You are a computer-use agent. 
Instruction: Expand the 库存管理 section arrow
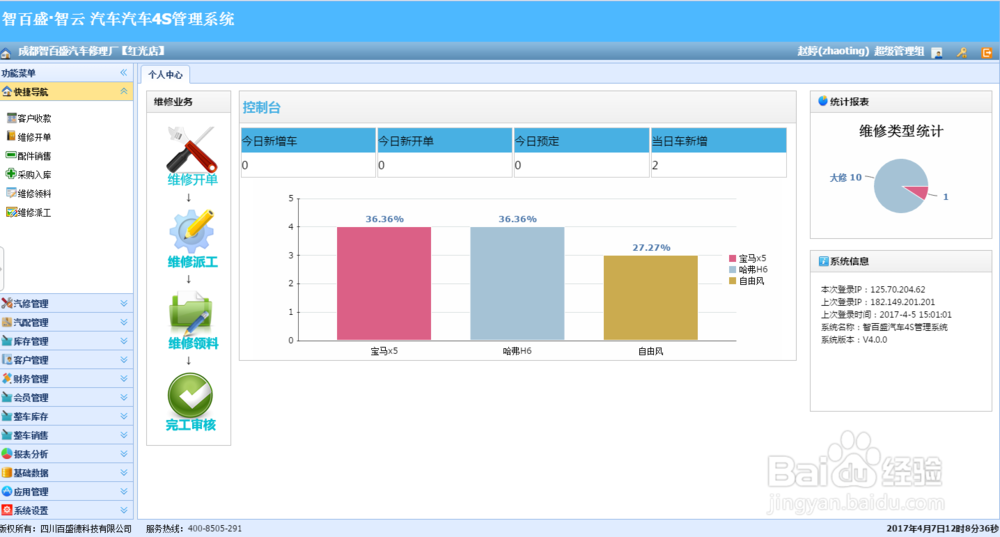pyautogui.click(x=124, y=341)
